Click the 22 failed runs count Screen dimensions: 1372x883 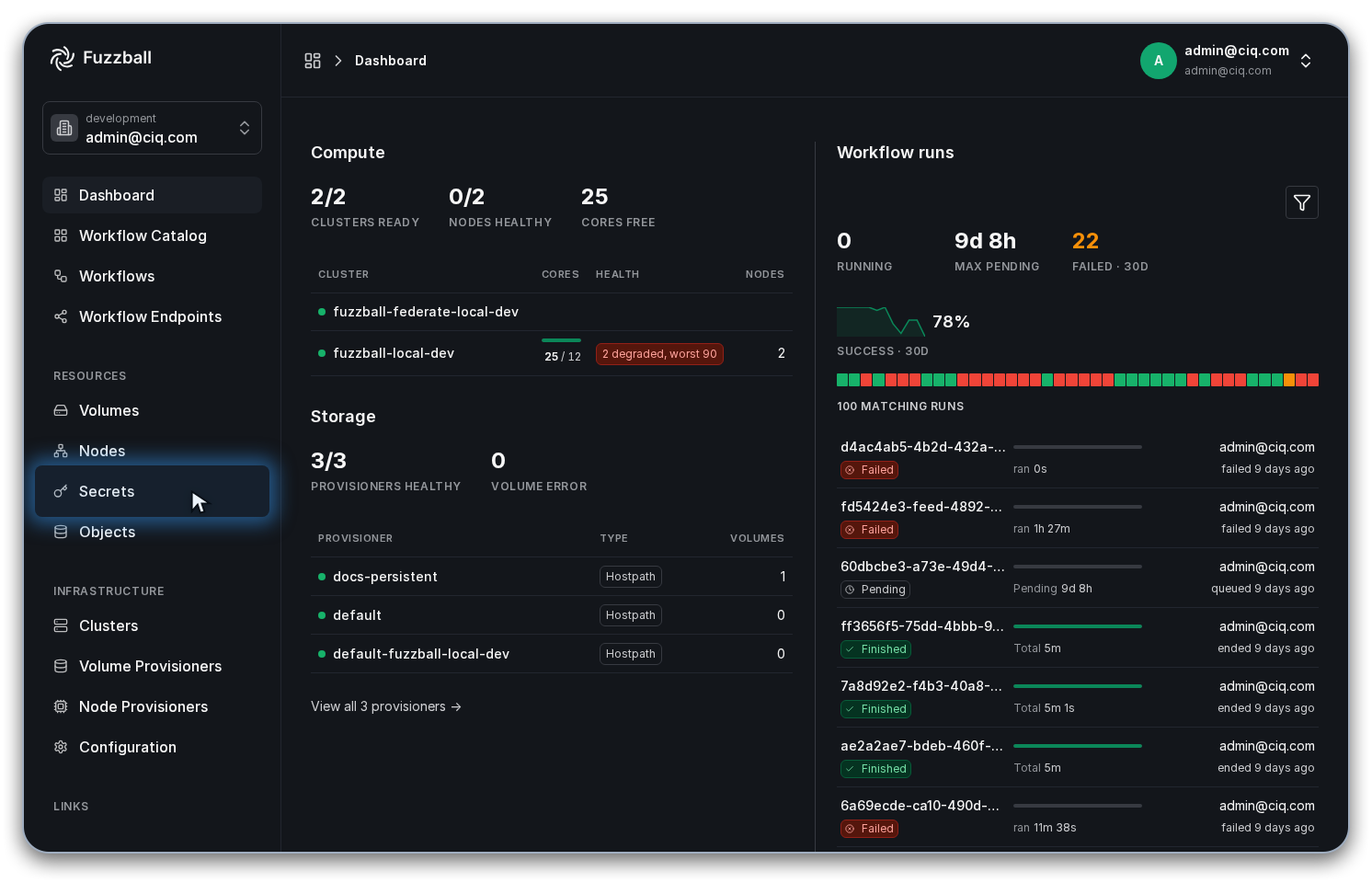click(1085, 241)
